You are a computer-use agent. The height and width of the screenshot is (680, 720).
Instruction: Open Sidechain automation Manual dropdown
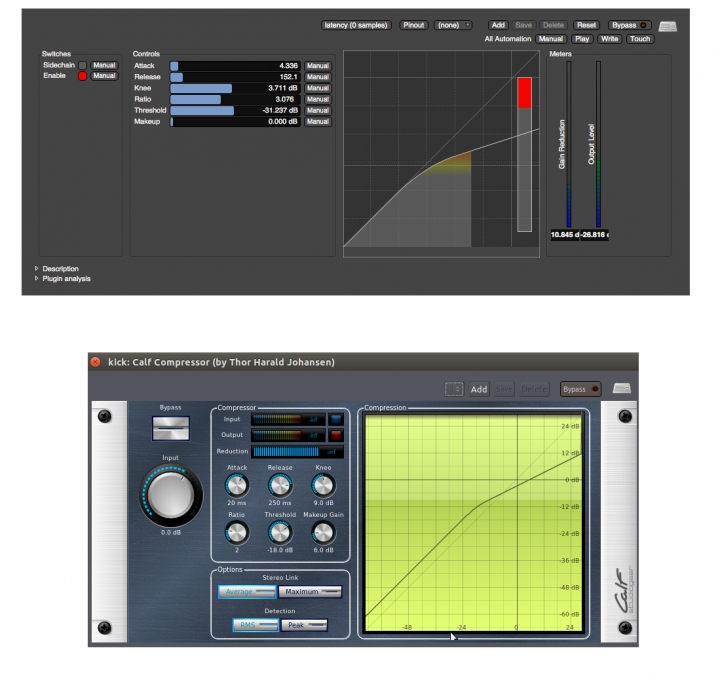click(104, 65)
